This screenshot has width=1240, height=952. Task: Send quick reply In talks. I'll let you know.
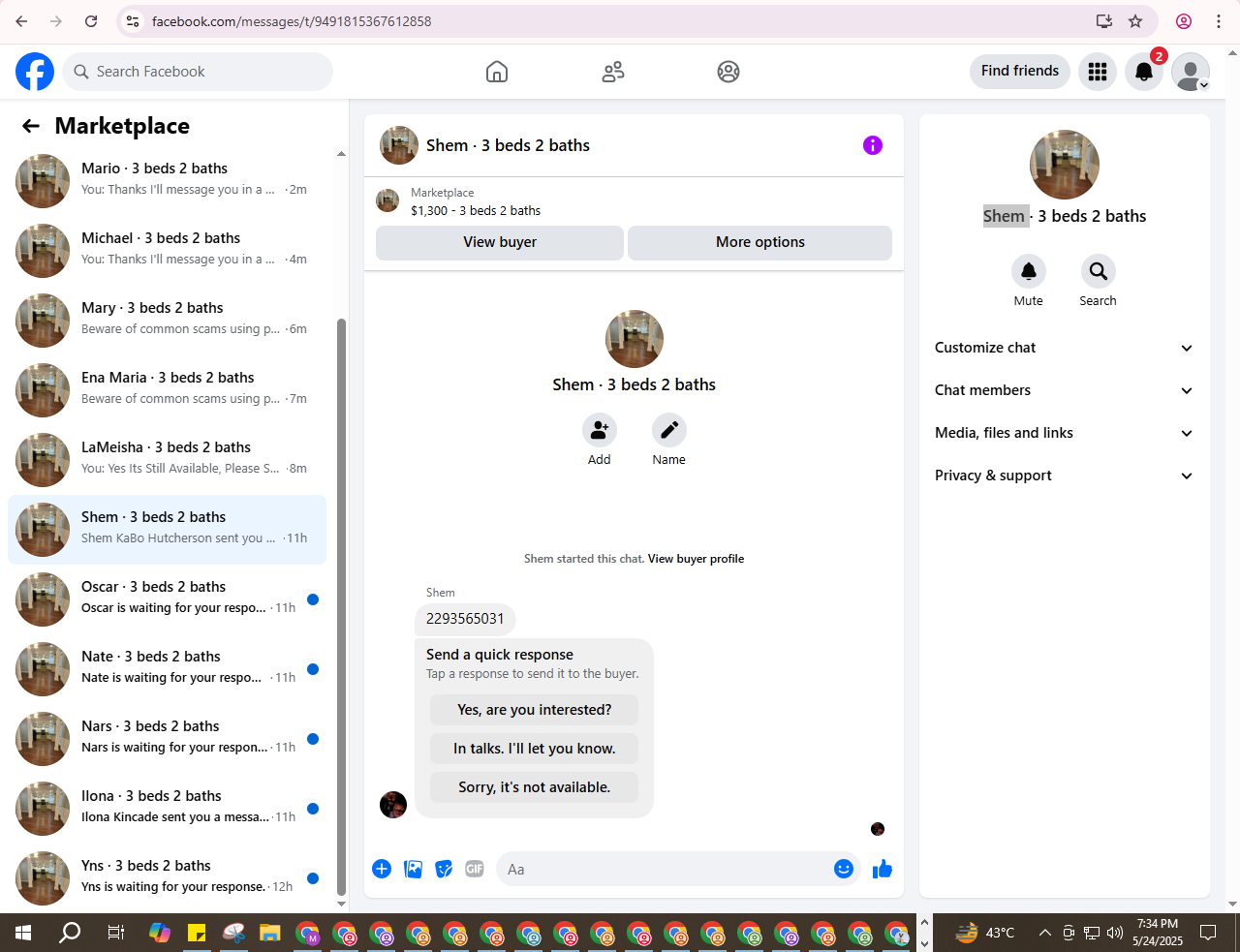[535, 749]
